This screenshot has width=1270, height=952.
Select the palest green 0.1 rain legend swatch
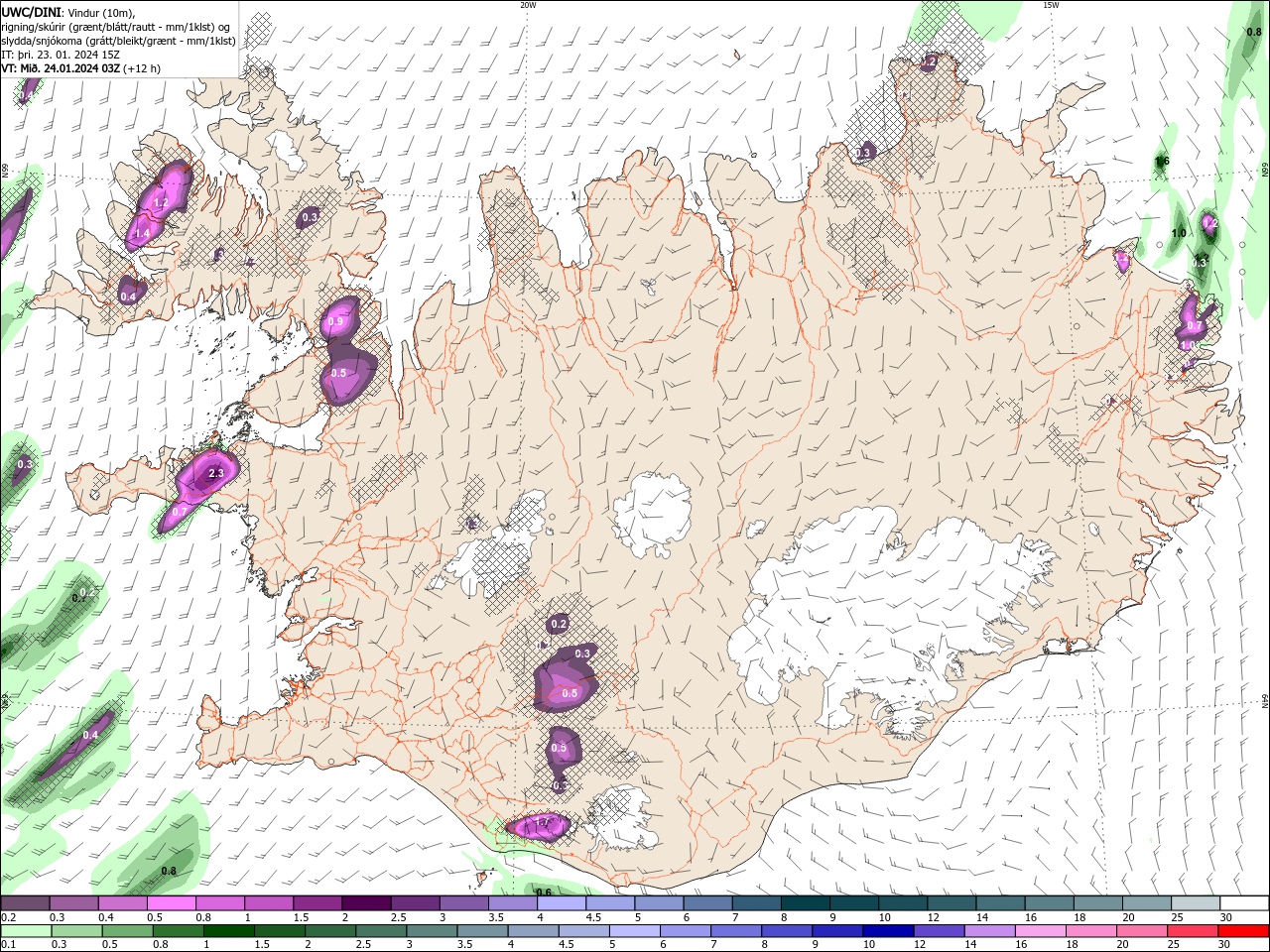26,931
